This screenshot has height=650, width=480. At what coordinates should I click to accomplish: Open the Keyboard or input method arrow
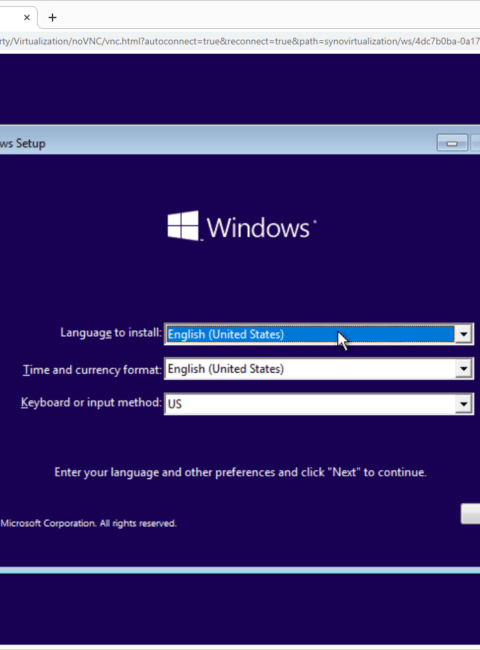(463, 404)
